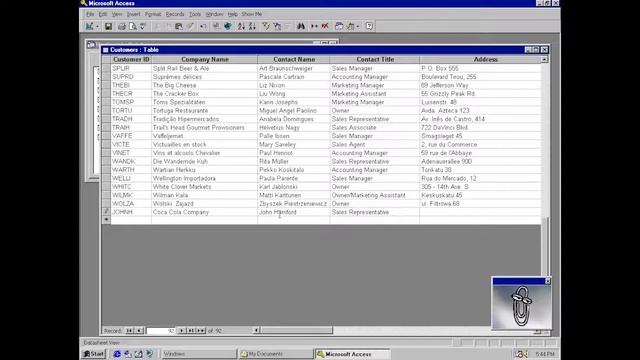The image size is (640, 360).
Task: Click the Insert Hyperlink icon
Action: click(x=216, y=26)
